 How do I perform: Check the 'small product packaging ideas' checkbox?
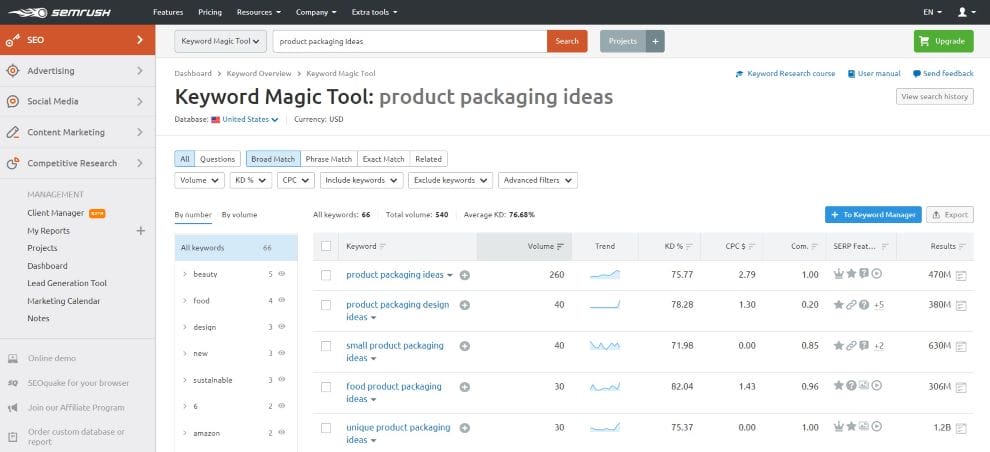(x=326, y=346)
